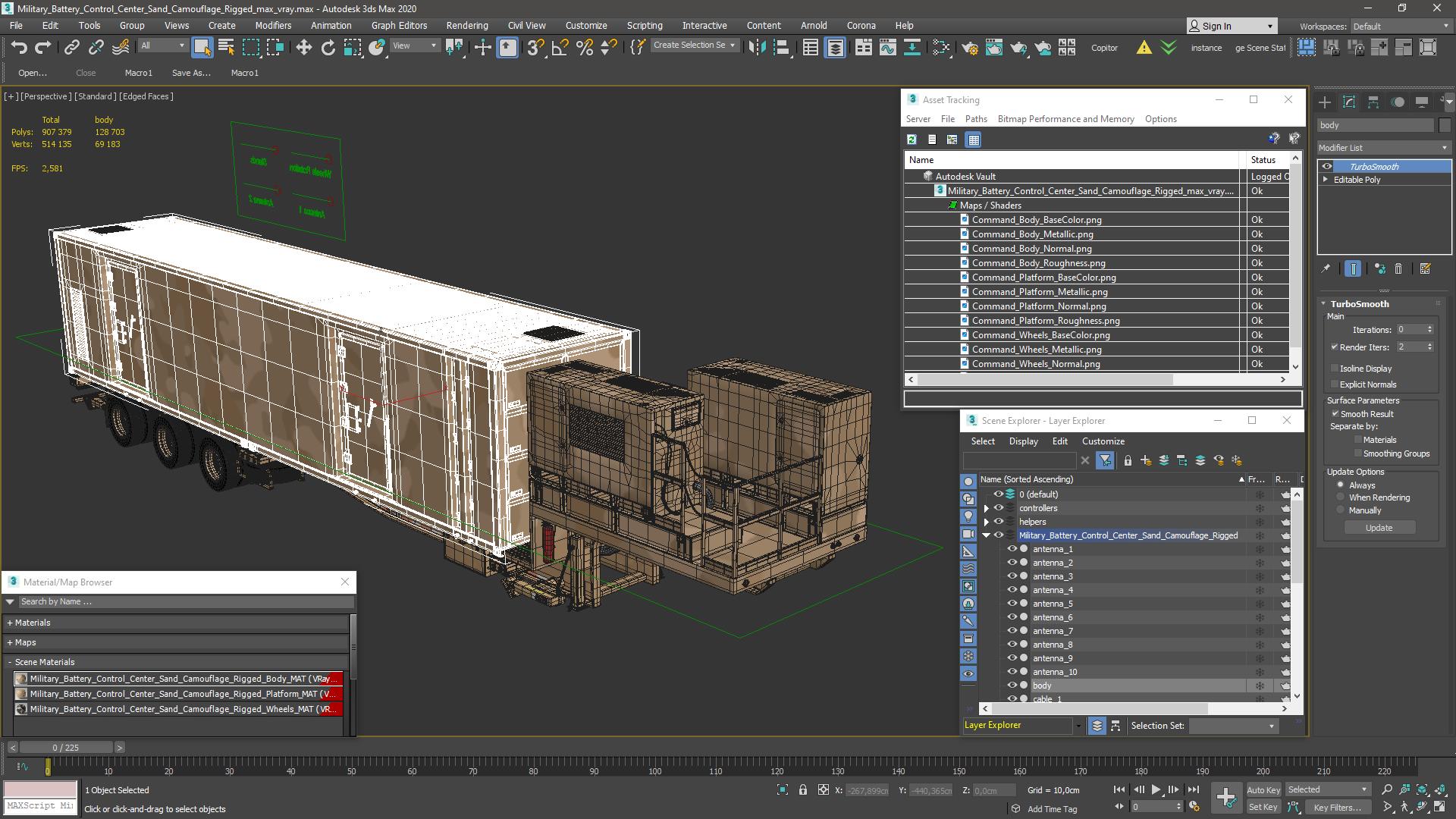1456x819 pixels.
Task: Click the Play Animation button
Action: [x=1156, y=789]
